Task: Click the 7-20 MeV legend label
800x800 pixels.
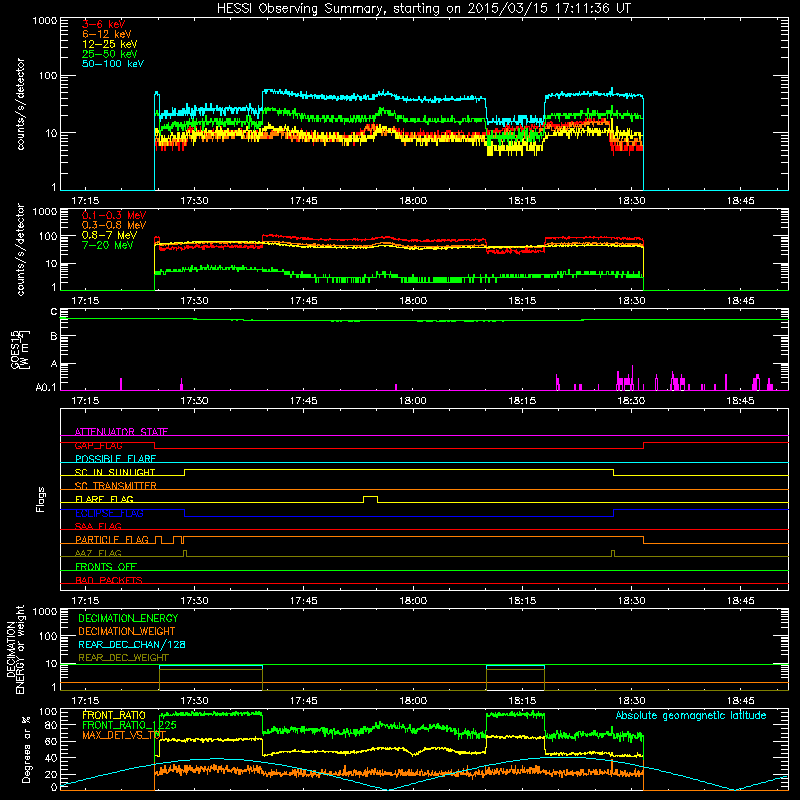Action: tap(108, 245)
